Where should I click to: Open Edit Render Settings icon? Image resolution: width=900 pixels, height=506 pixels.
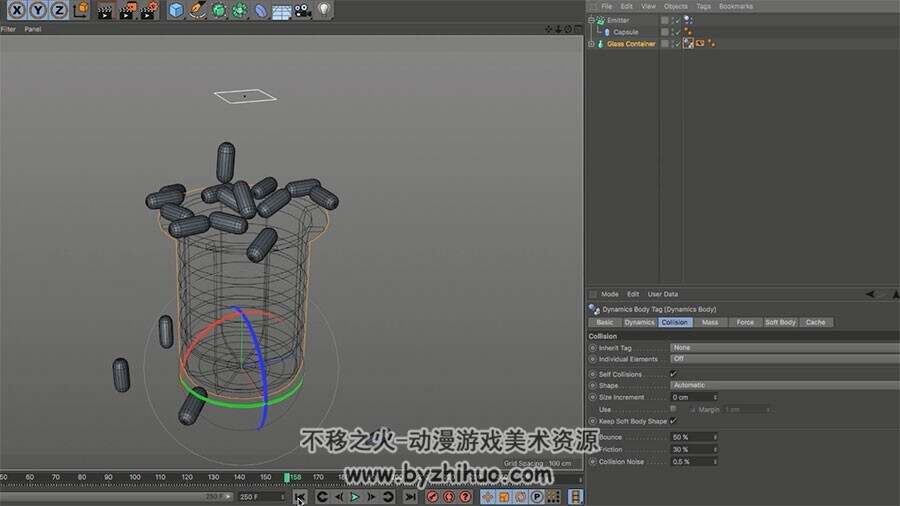(148, 10)
